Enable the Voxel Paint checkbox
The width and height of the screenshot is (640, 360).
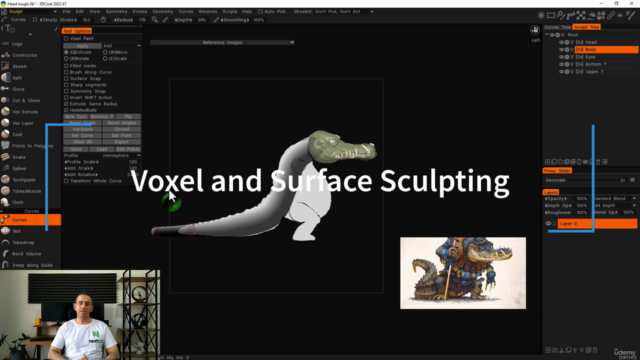66,38
